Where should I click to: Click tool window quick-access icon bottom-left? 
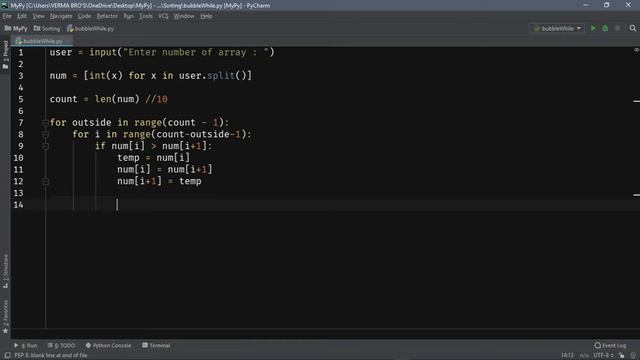[7, 356]
